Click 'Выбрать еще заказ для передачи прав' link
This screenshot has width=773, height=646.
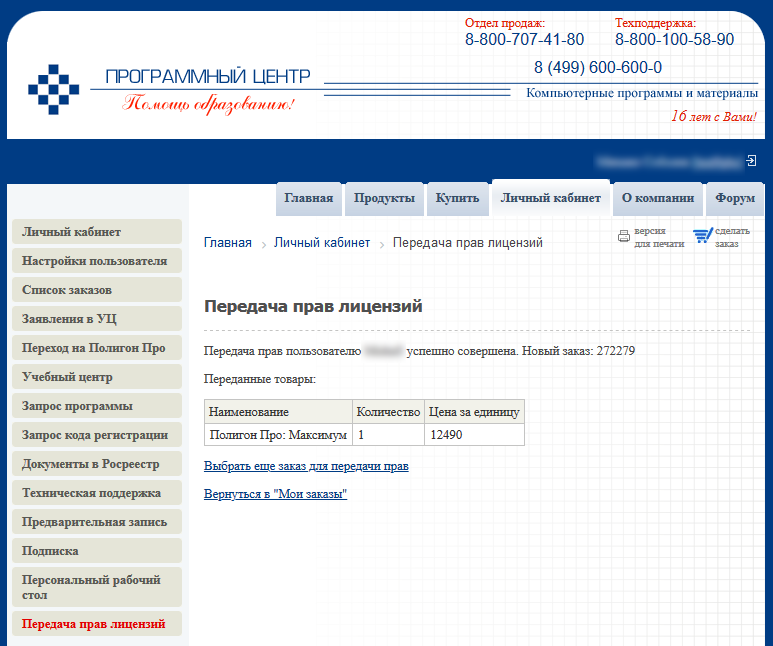(306, 466)
